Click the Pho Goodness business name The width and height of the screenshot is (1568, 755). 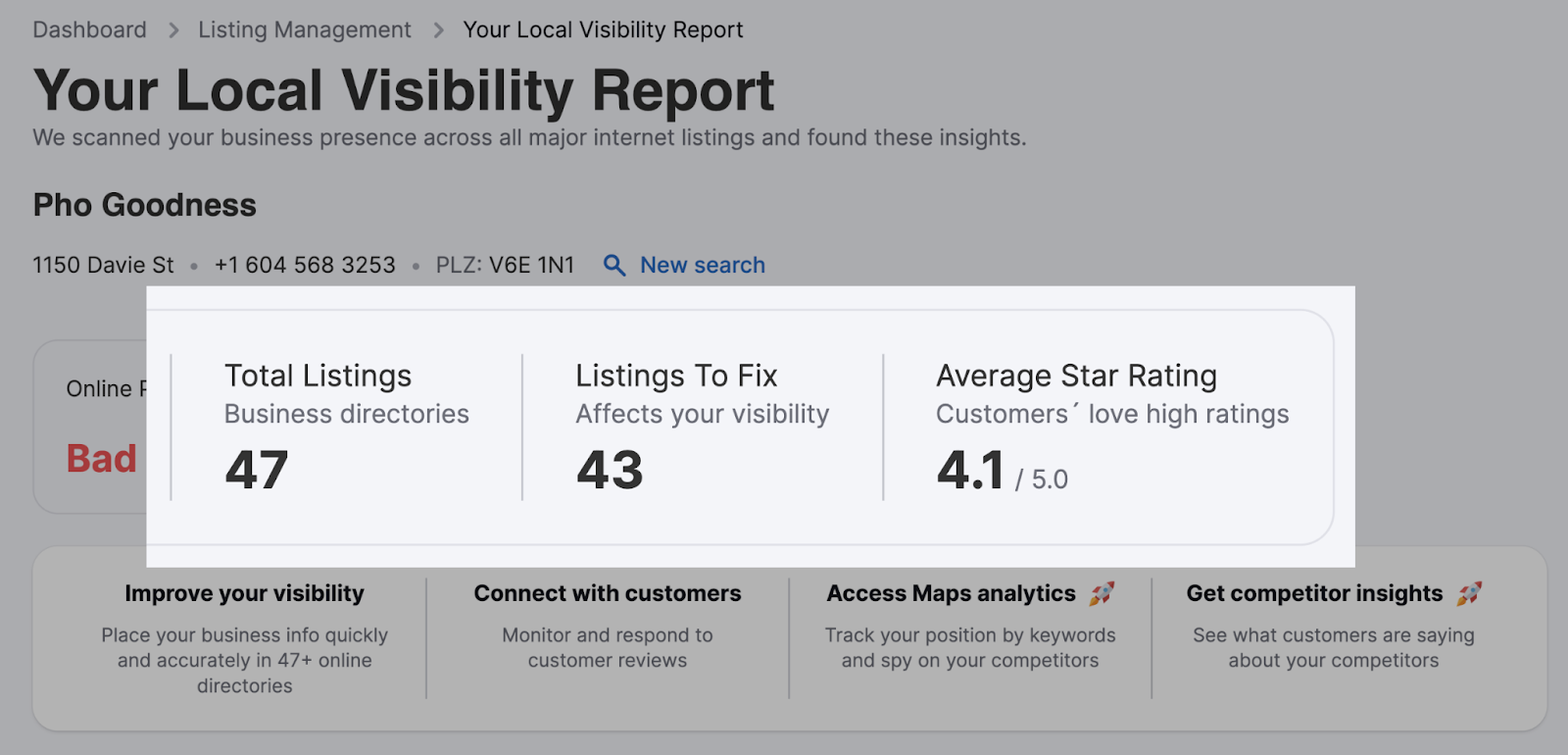[145, 205]
